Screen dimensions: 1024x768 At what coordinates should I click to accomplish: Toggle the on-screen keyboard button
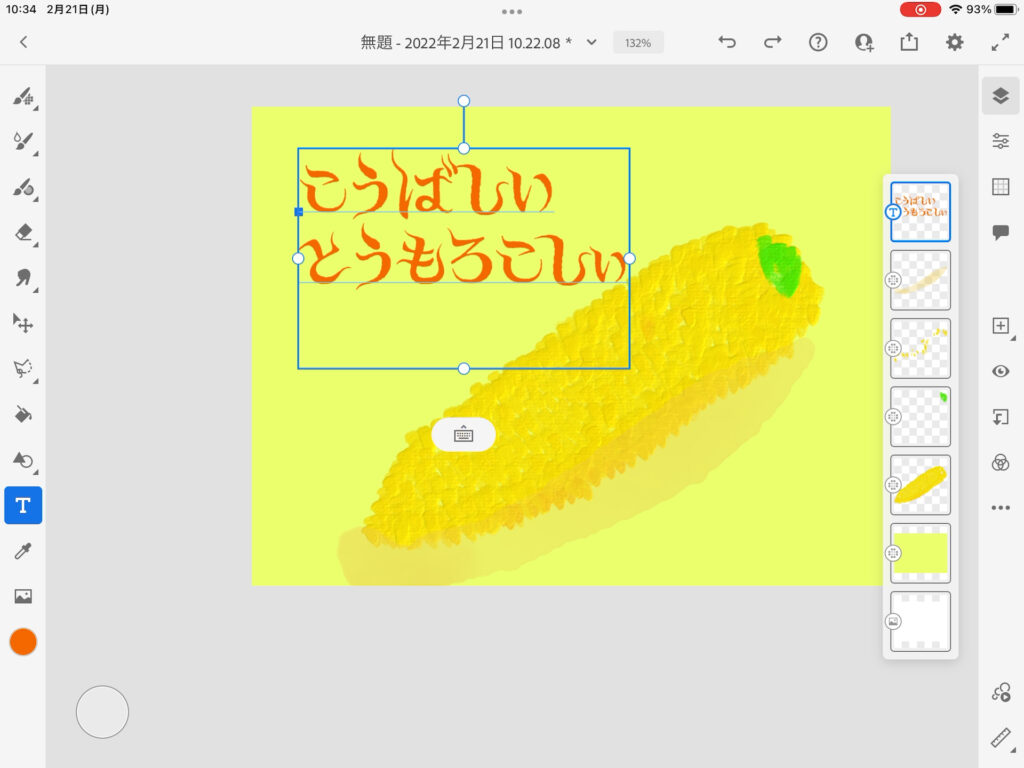[463, 434]
